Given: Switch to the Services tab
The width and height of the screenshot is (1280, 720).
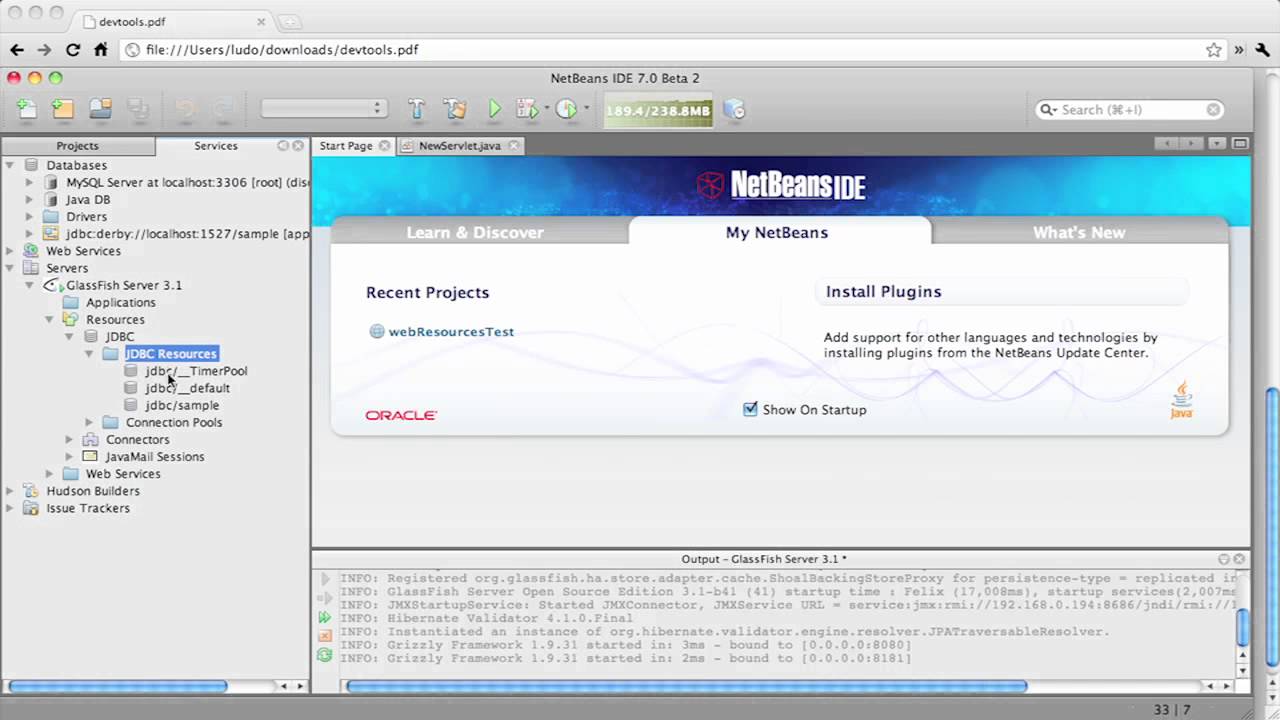Looking at the screenshot, I should click(216, 146).
